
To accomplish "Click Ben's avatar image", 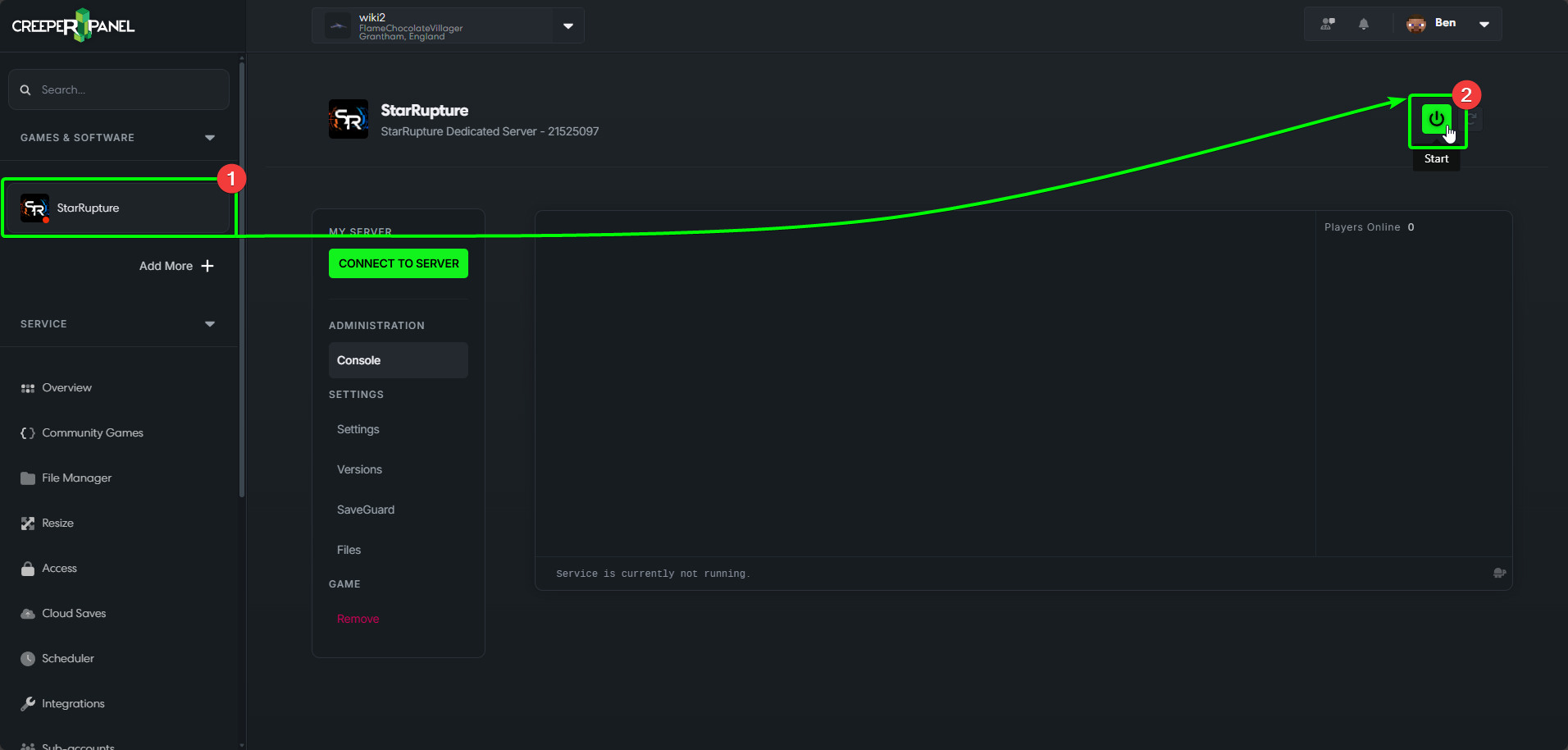I will pyautogui.click(x=1416, y=24).
